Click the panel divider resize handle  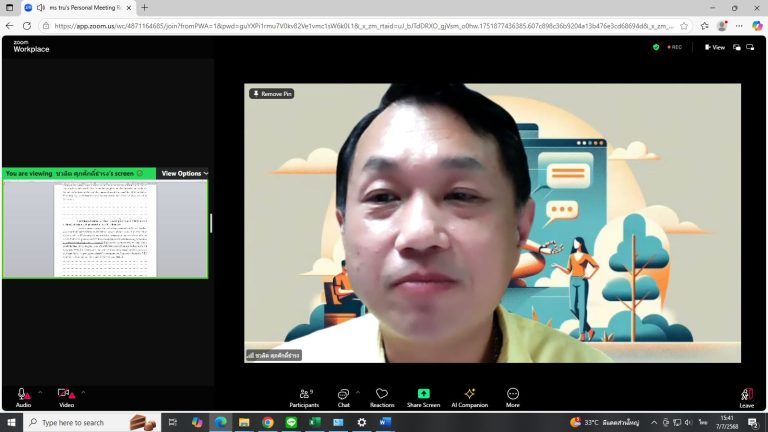[x=211, y=223]
